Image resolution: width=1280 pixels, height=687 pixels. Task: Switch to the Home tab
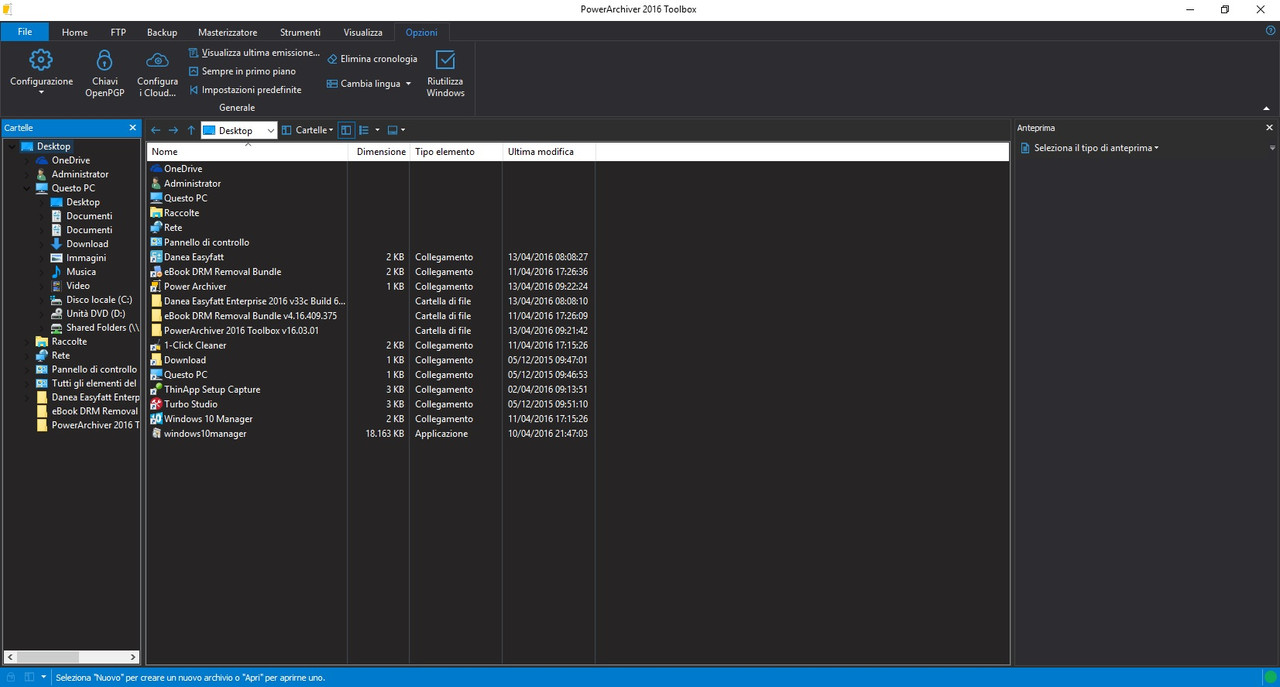pyautogui.click(x=75, y=32)
